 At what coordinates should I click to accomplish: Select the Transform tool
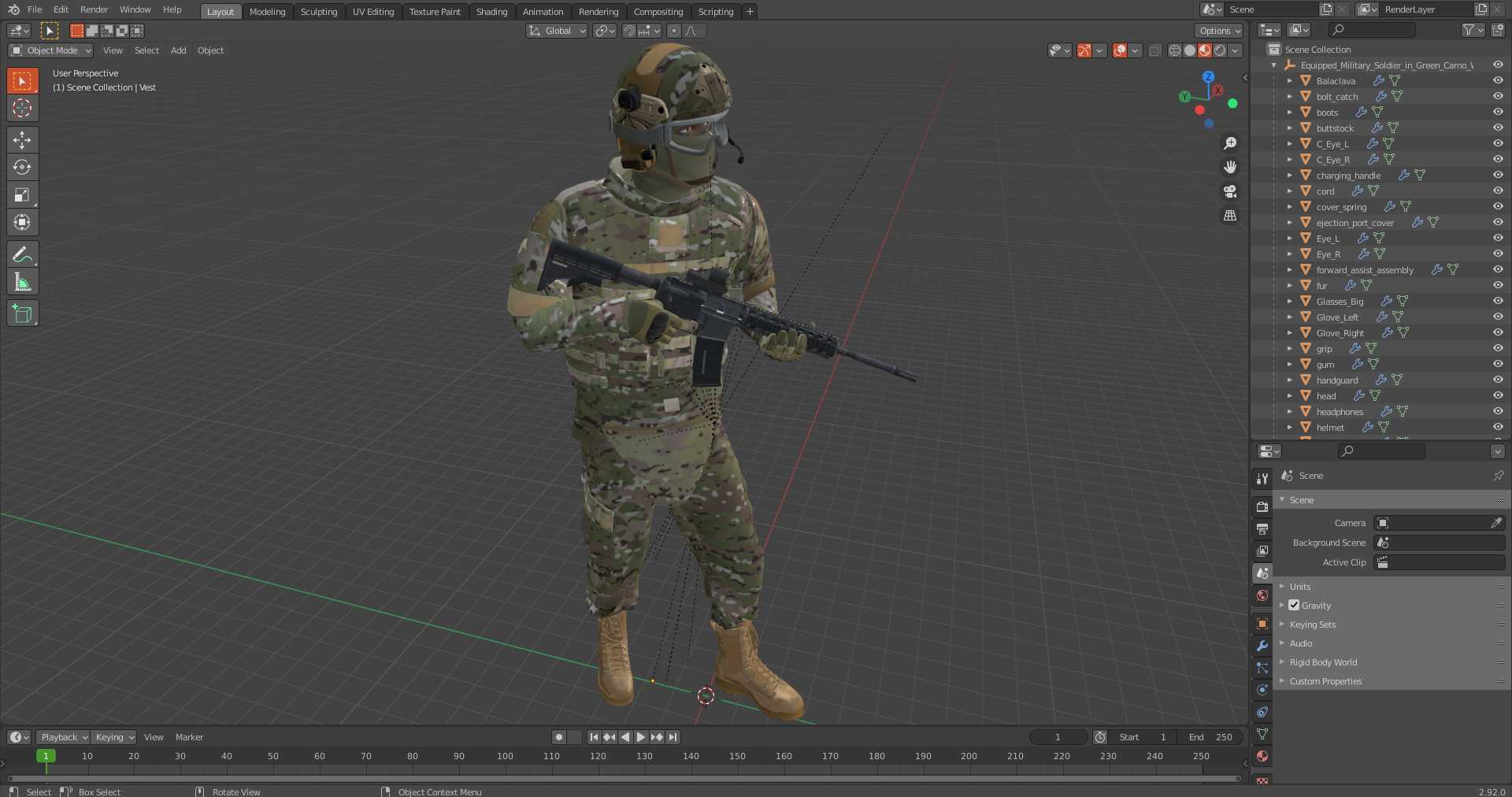coord(22,222)
